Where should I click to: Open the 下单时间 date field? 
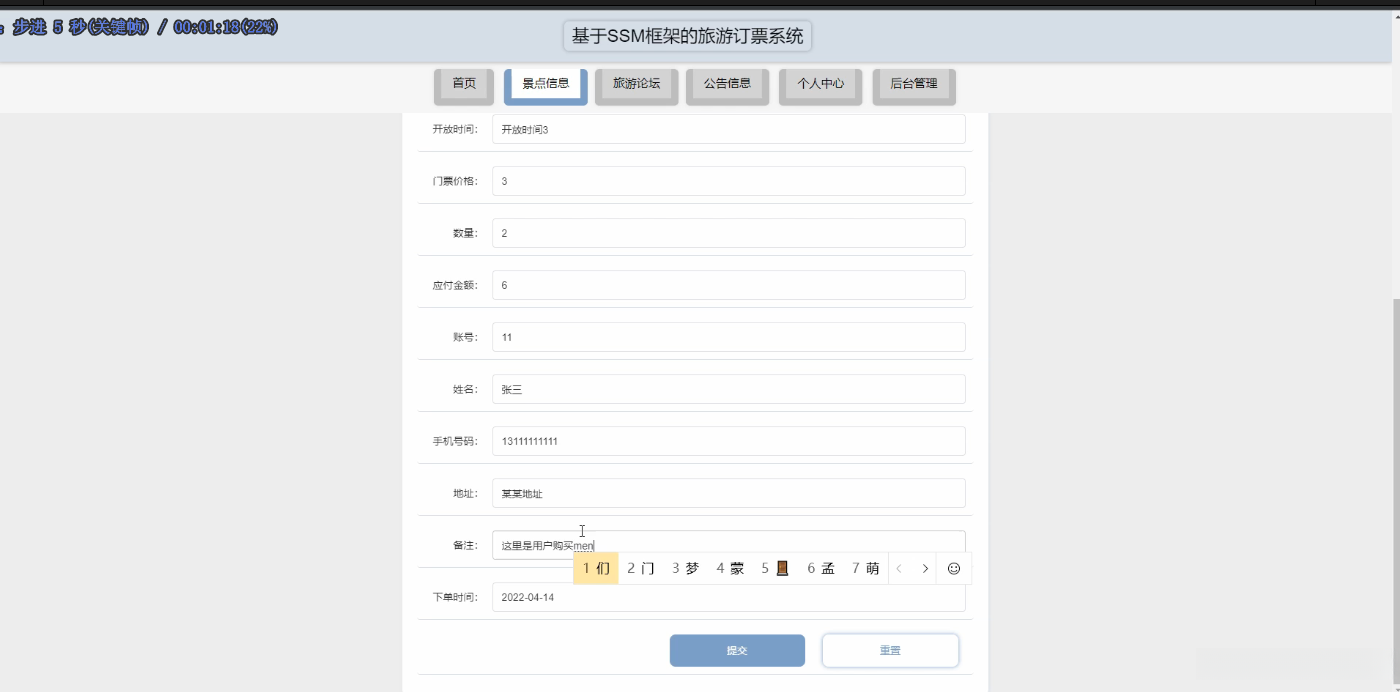click(x=729, y=597)
